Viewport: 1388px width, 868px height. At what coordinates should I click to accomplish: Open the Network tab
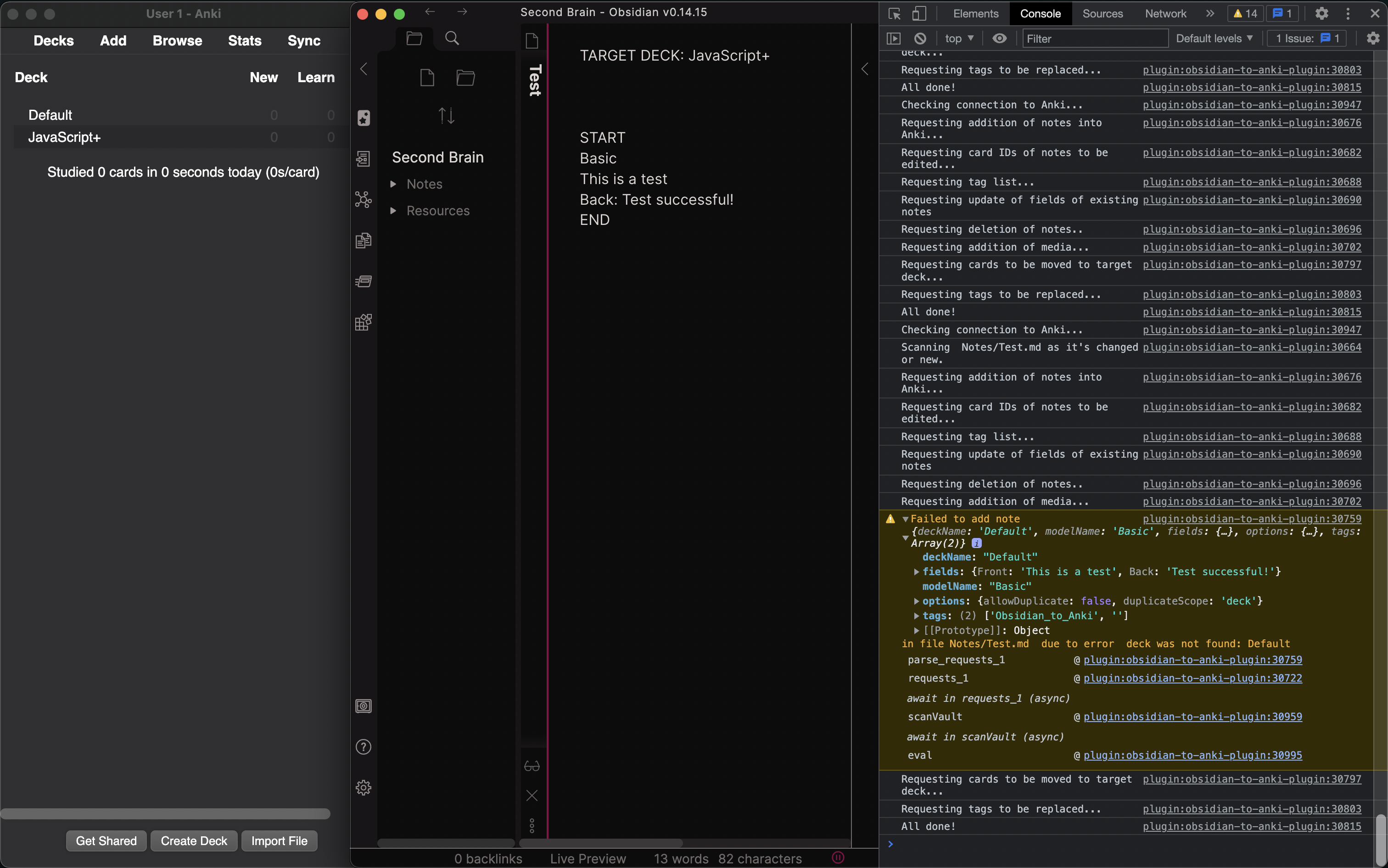click(x=1165, y=14)
